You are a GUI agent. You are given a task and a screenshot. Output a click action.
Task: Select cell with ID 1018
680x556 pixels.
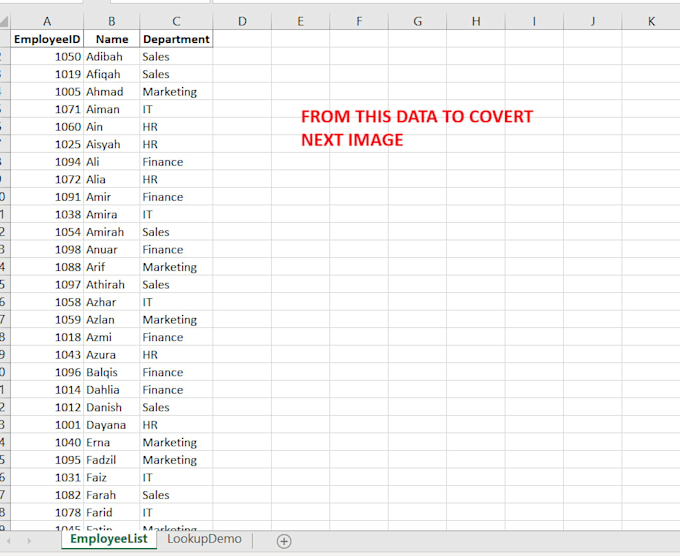(x=47, y=337)
